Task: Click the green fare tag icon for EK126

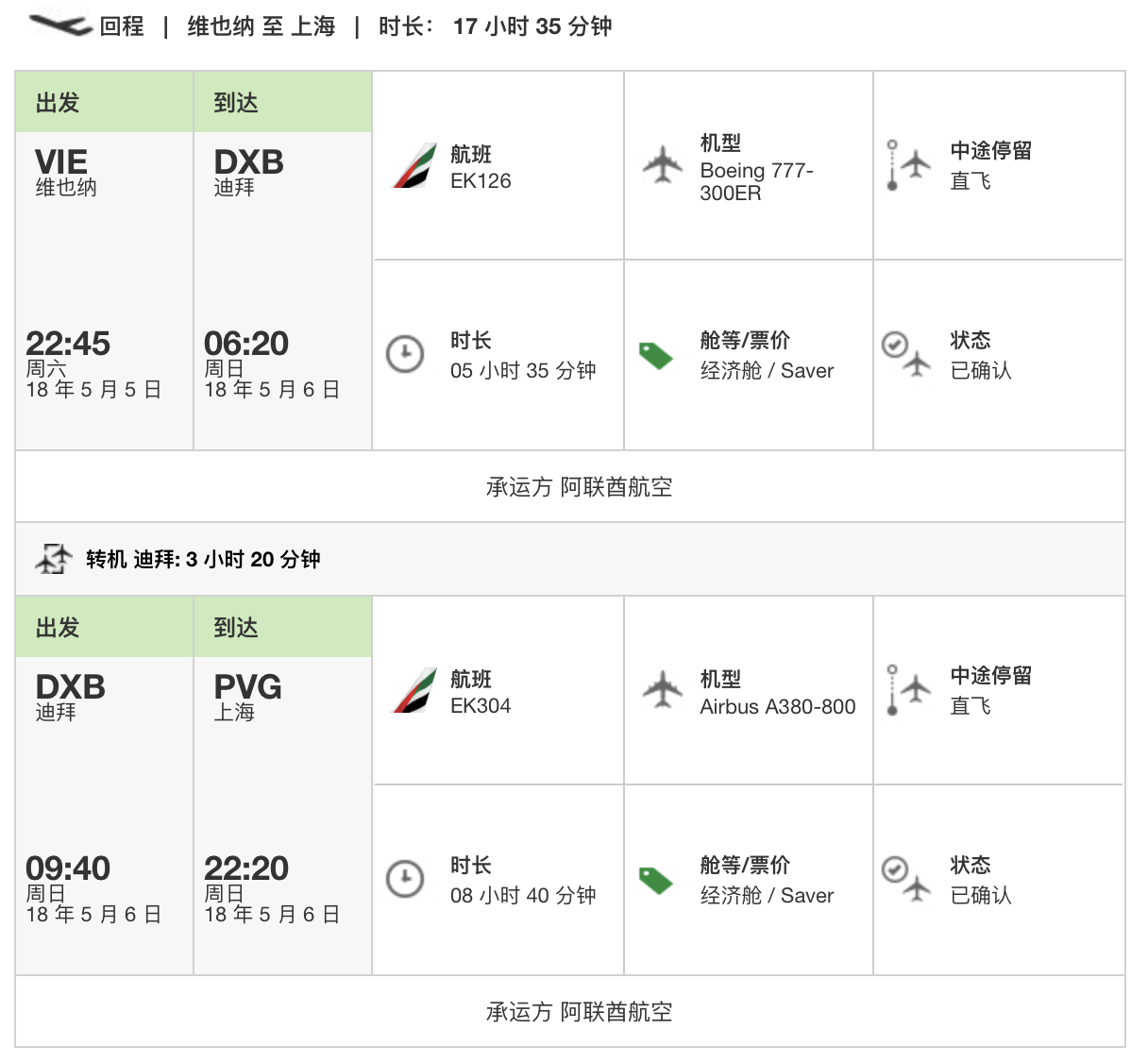Action: coord(655,356)
